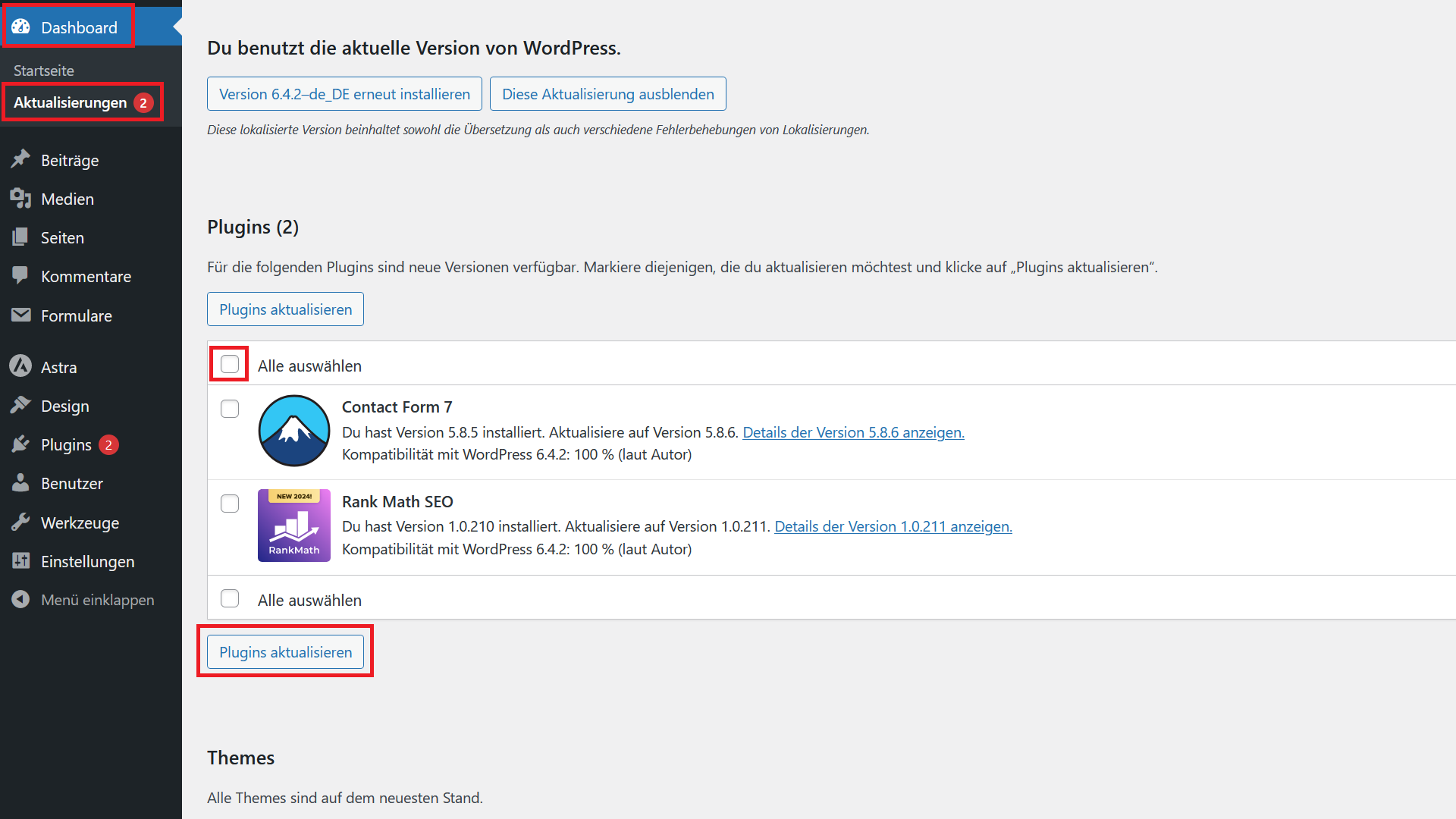Go to Medien in the sidebar
Image resolution: width=1456 pixels, height=819 pixels.
91,199
